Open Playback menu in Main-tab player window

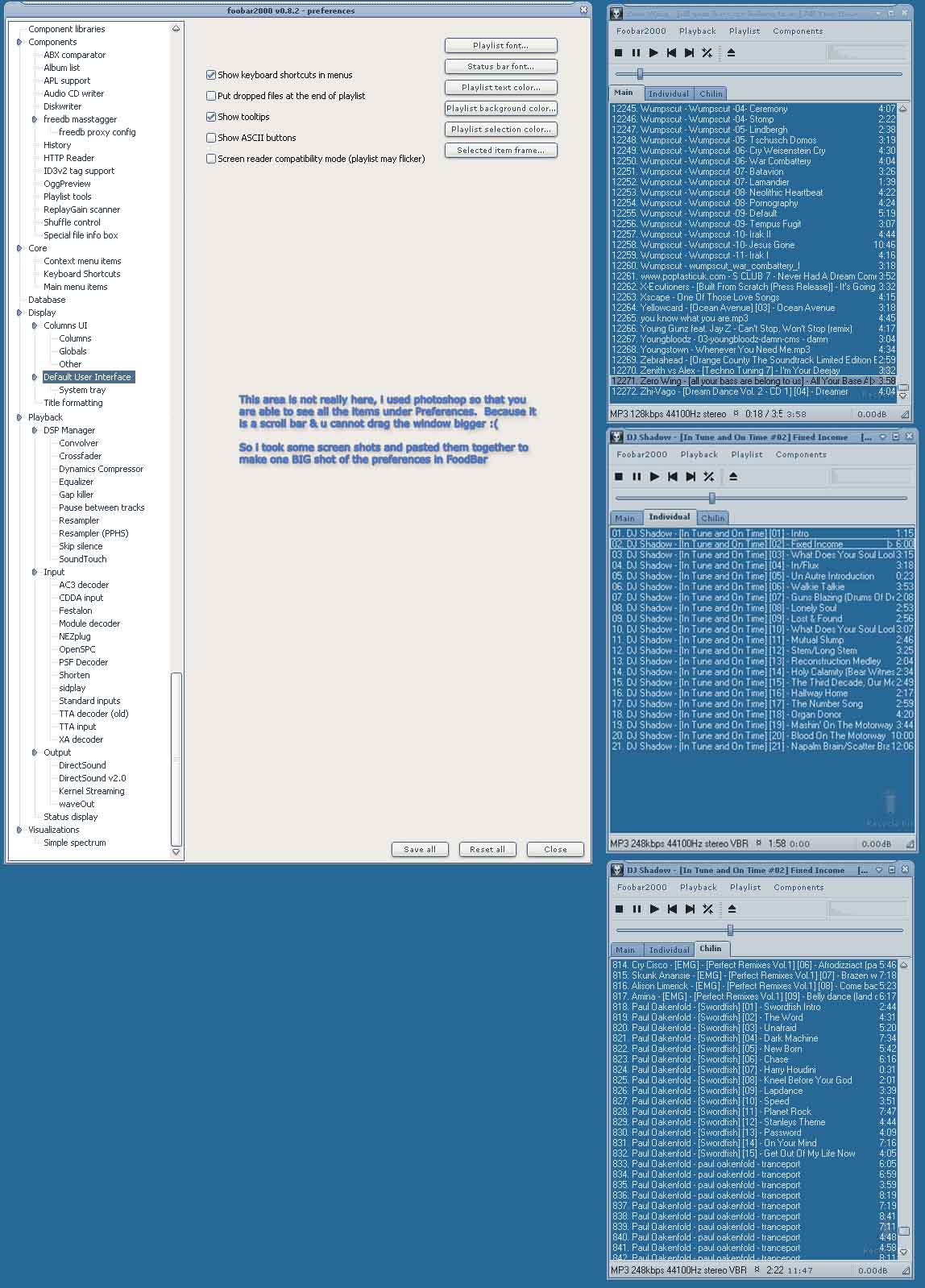pyautogui.click(x=697, y=31)
